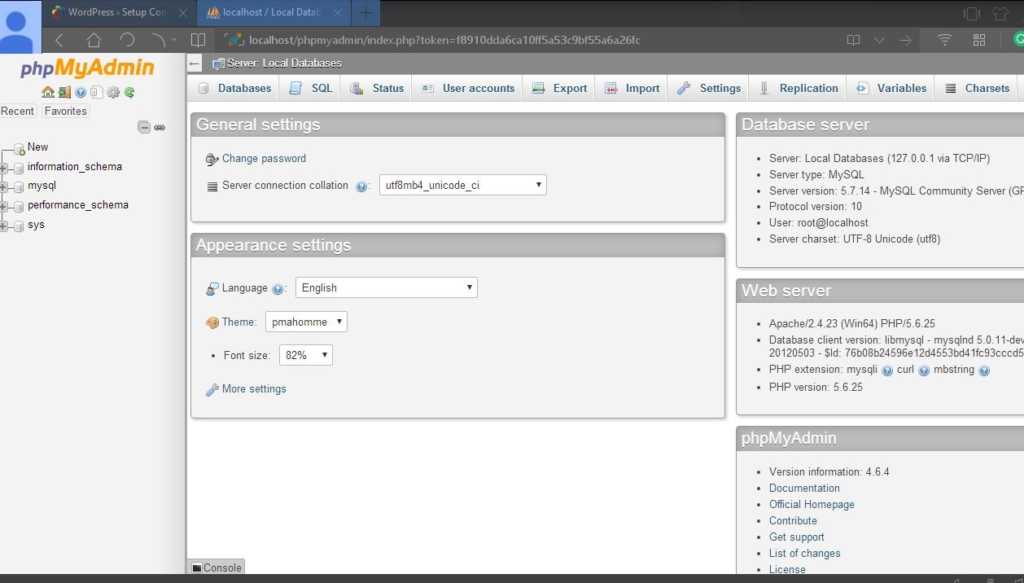1024x583 pixels.
Task: Open the Font size dropdown showing 82%
Action: [x=305, y=355]
